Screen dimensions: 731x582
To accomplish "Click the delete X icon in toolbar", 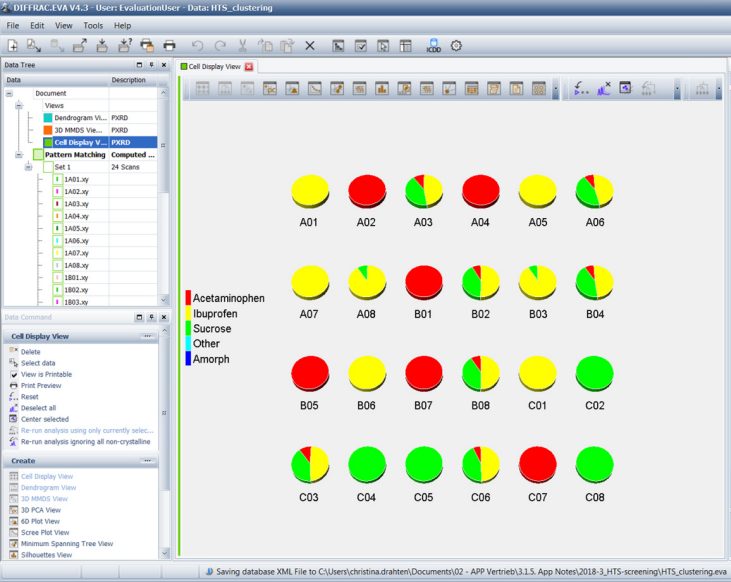I will [310, 45].
